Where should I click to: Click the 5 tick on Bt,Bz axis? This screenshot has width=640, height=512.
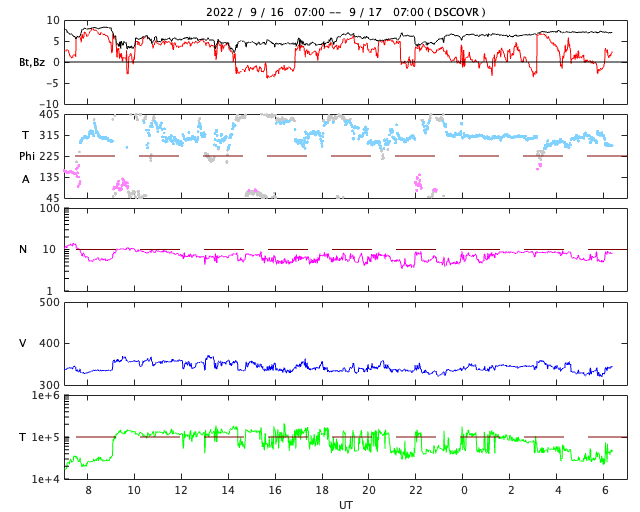(56, 41)
